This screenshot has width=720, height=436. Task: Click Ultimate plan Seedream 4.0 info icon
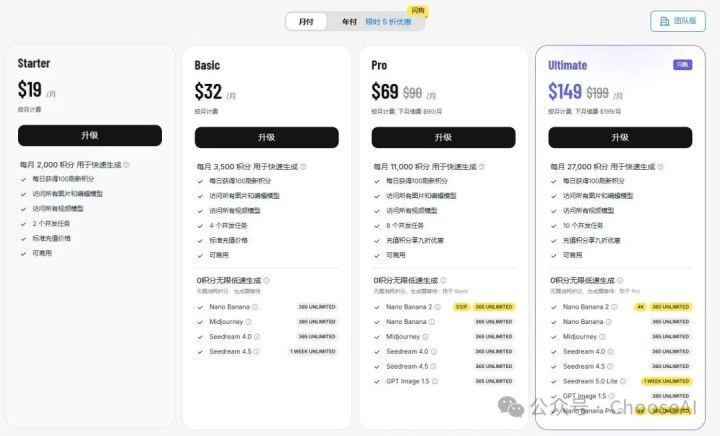point(611,352)
